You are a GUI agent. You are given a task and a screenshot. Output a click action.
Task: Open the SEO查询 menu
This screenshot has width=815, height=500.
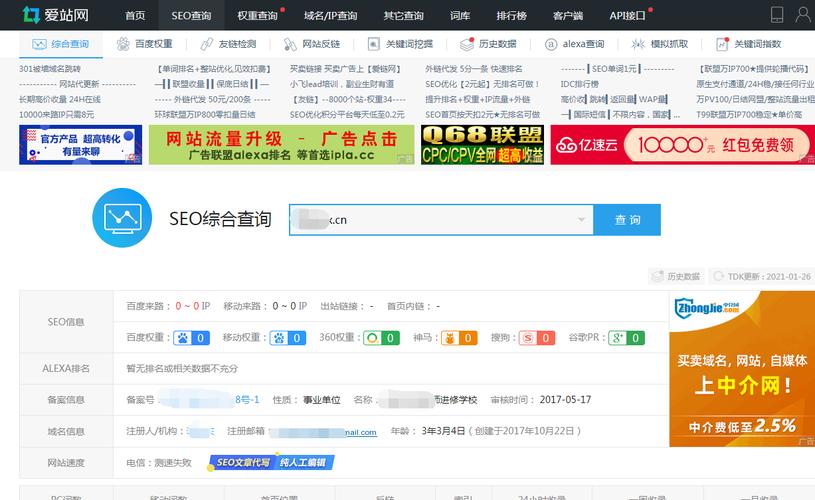point(191,16)
